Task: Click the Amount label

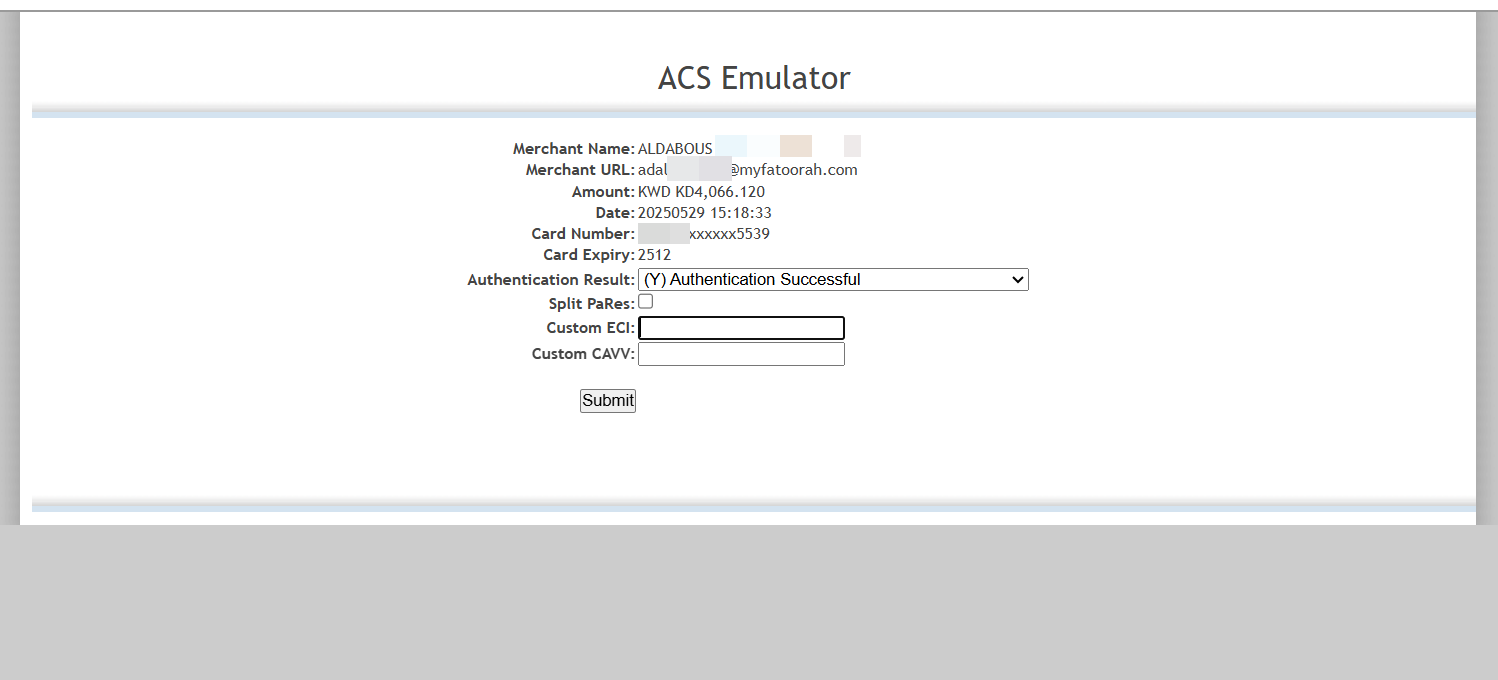Action: [x=602, y=192]
